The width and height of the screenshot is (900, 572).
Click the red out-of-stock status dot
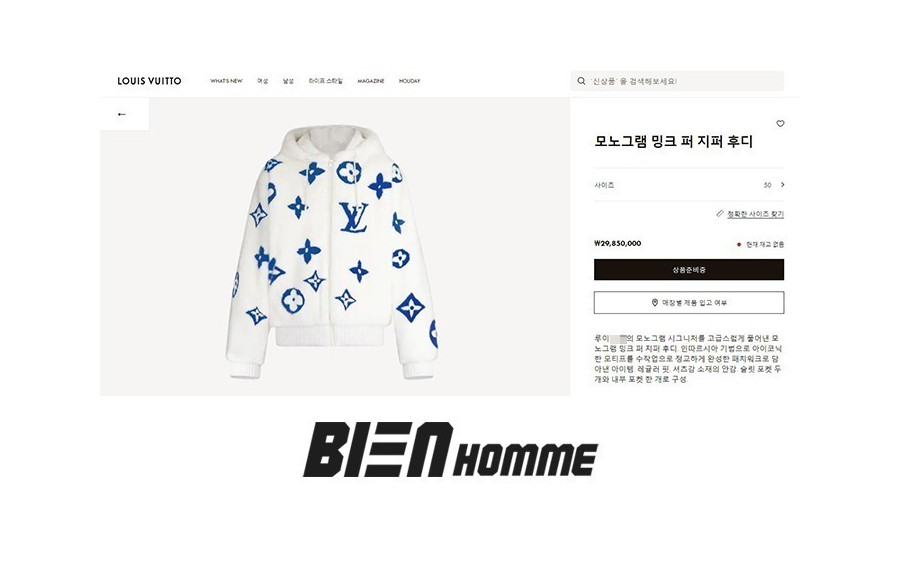[739, 244]
